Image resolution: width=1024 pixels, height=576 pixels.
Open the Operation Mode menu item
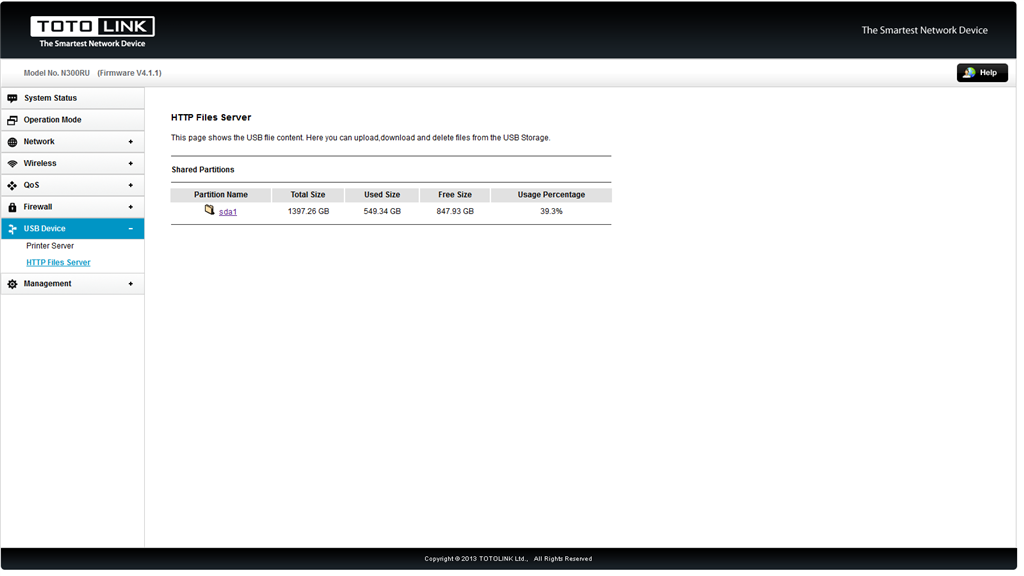point(72,120)
